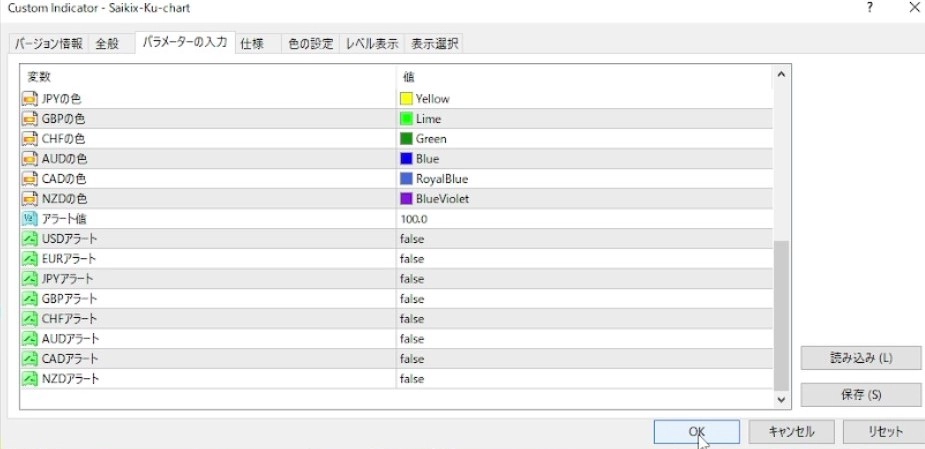The height and width of the screenshot is (449, 925).
Task: Click the bool icon beside CHFアラート
Action: coord(30,319)
